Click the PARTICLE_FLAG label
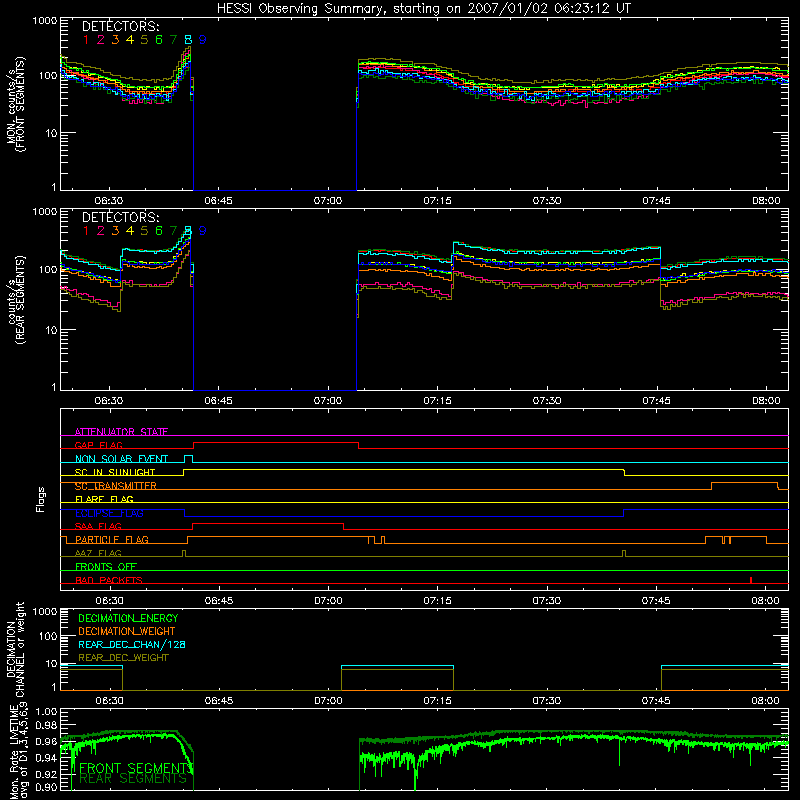 click(x=112, y=539)
